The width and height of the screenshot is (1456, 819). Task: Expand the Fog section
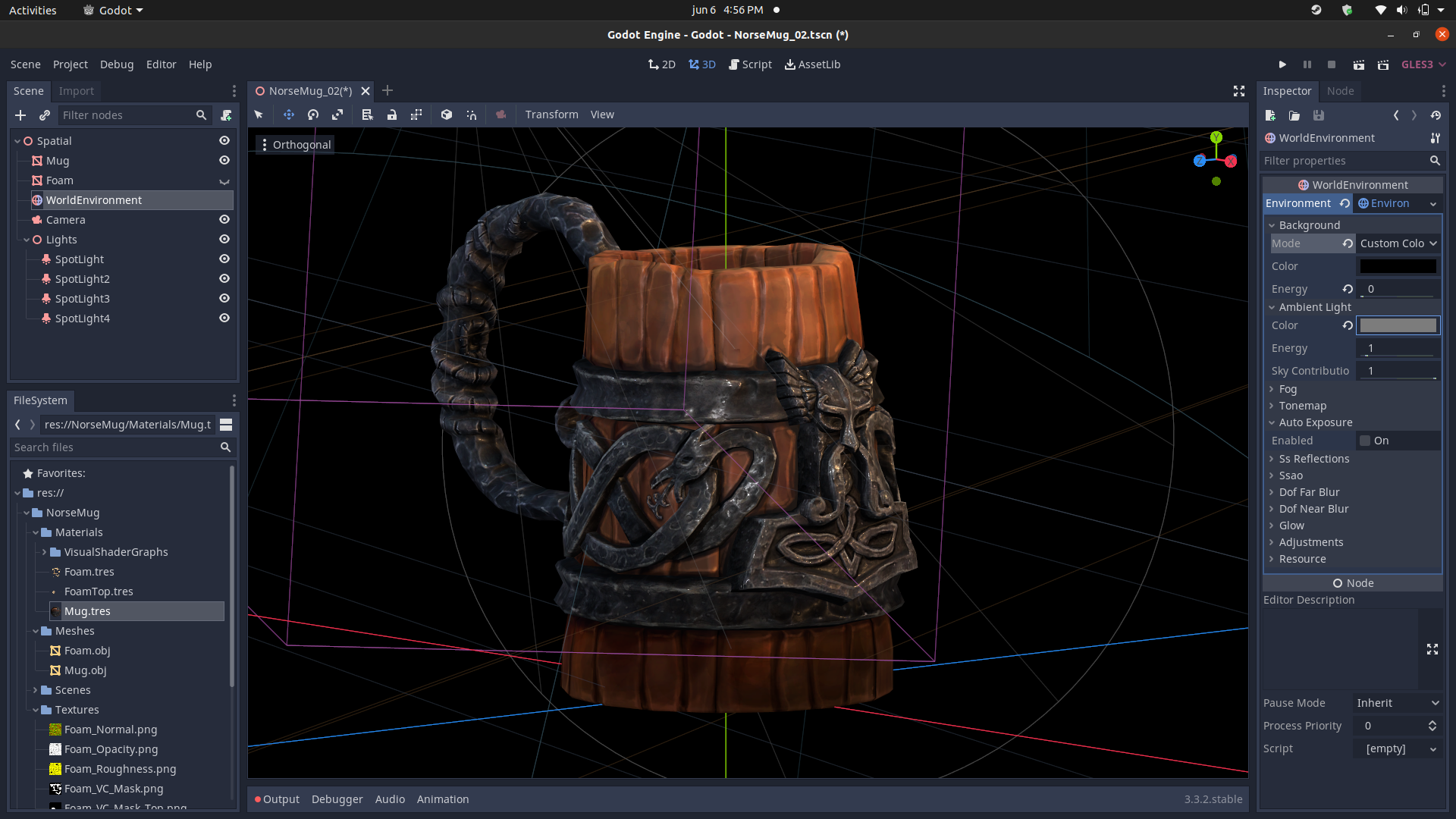point(1288,389)
